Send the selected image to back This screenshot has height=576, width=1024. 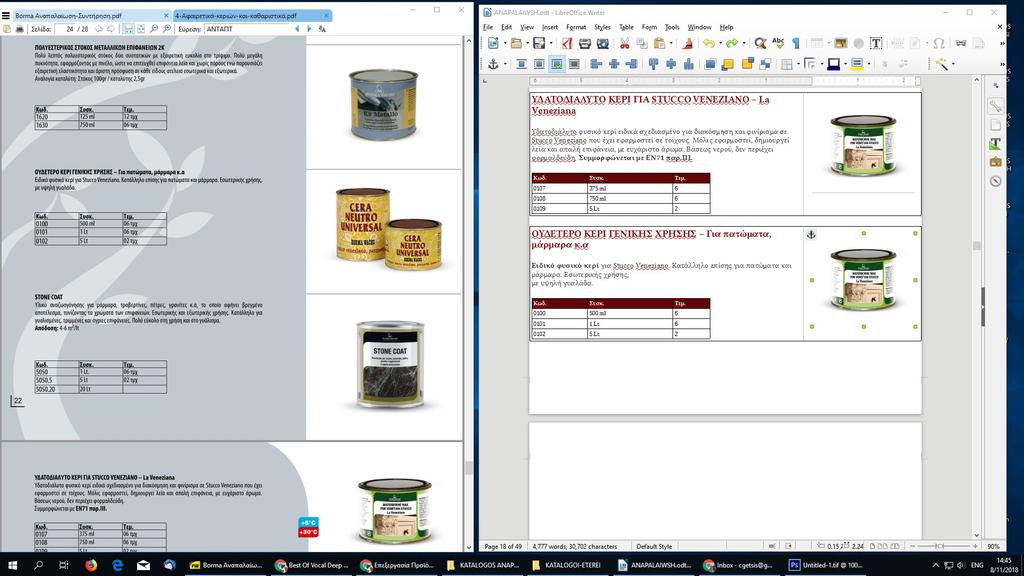765,64
